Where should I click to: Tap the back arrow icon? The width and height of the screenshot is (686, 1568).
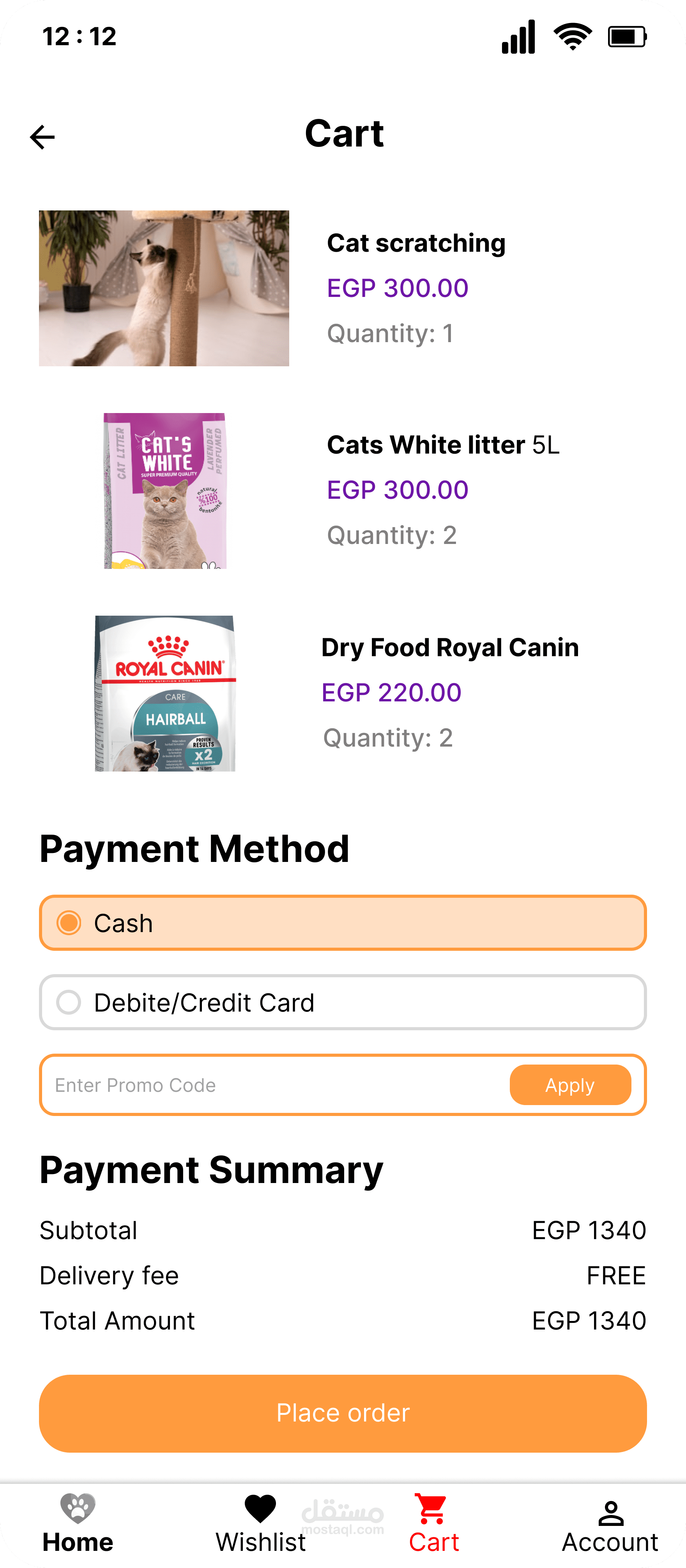pos(42,137)
